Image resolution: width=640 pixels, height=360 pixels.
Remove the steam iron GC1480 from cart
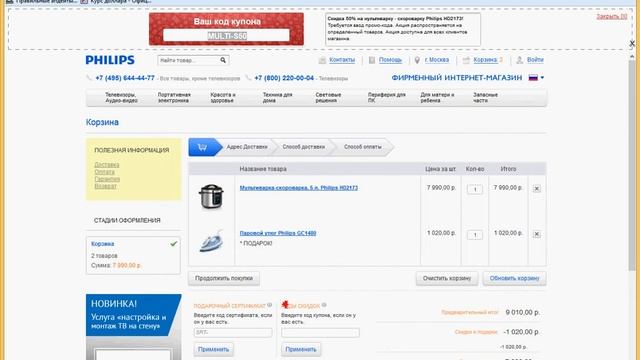[x=537, y=234]
